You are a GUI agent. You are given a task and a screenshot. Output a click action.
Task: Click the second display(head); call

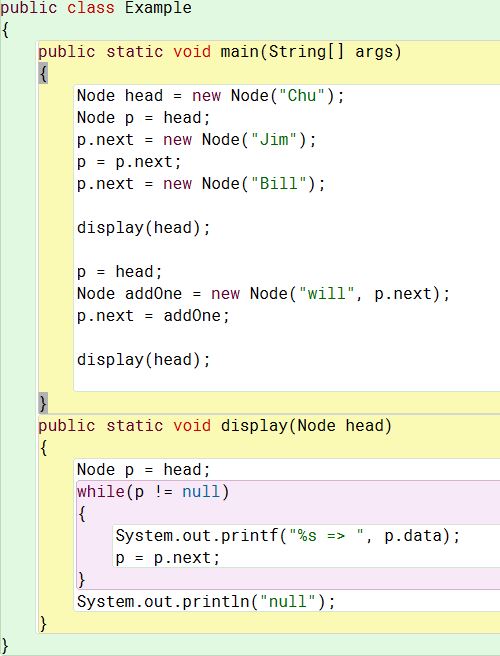point(144,360)
